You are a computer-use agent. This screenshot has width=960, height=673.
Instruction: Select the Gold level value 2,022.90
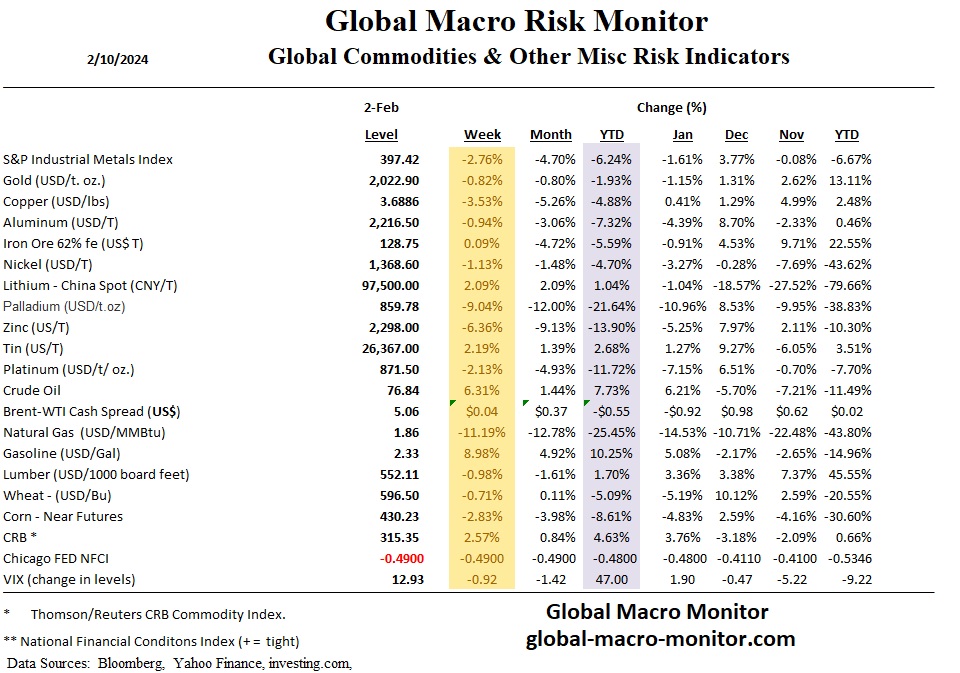[393, 180]
